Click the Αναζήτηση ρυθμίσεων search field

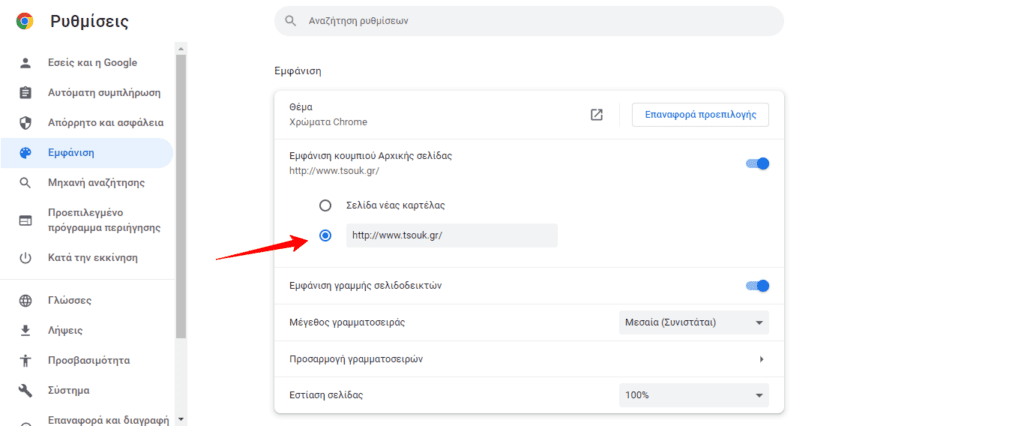pyautogui.click(x=528, y=21)
